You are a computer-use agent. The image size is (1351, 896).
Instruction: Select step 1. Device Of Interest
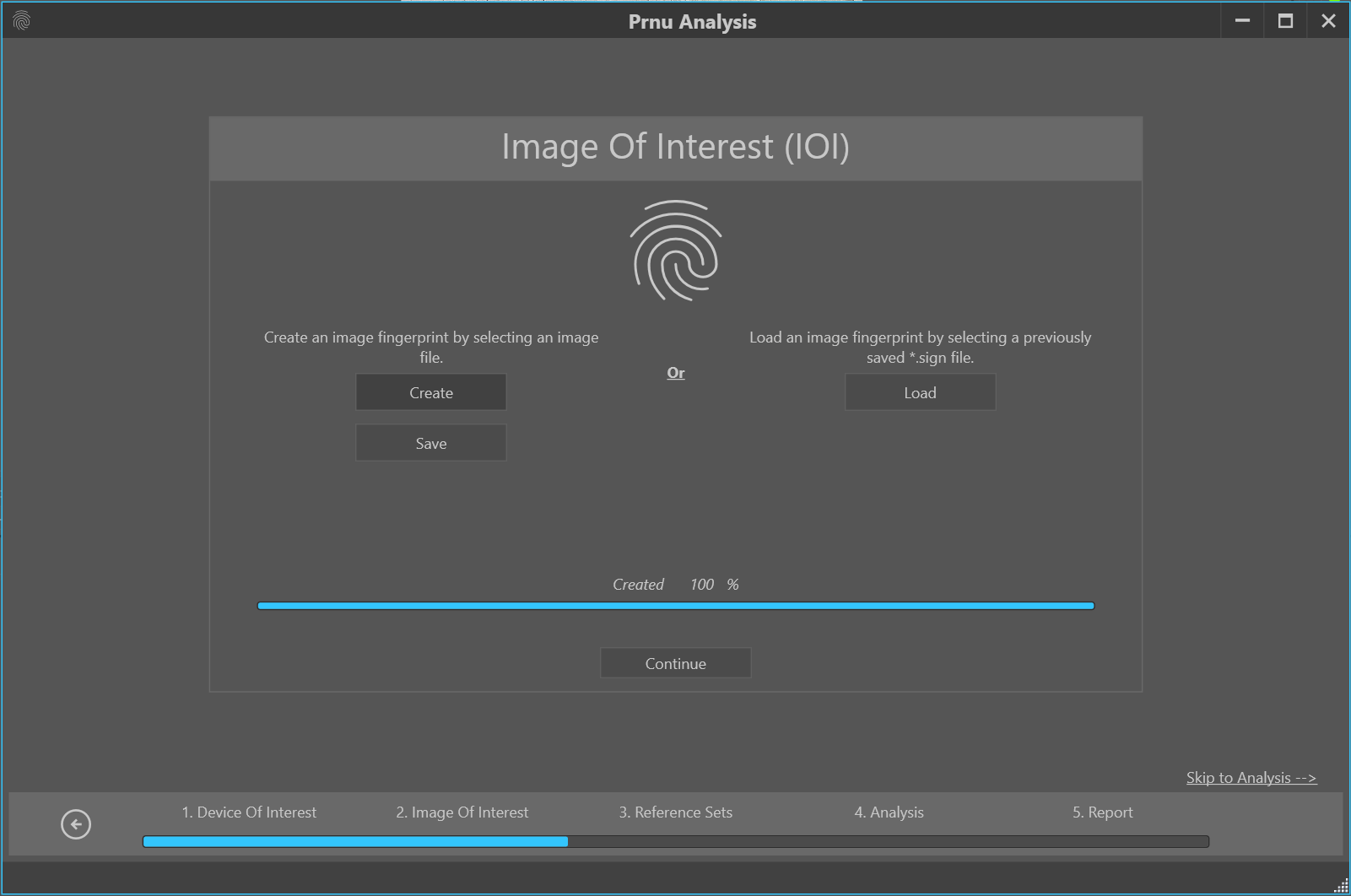click(249, 812)
